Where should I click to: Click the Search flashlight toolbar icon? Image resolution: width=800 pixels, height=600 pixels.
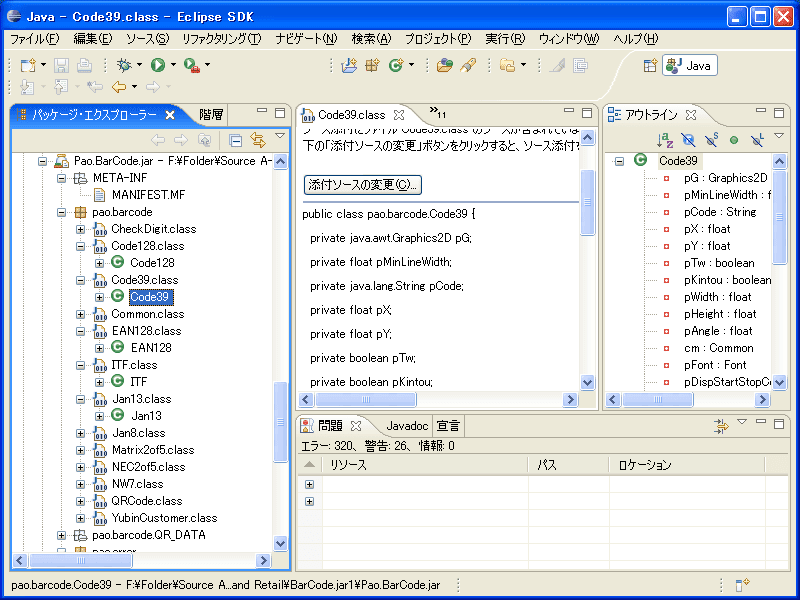pyautogui.click(x=468, y=65)
